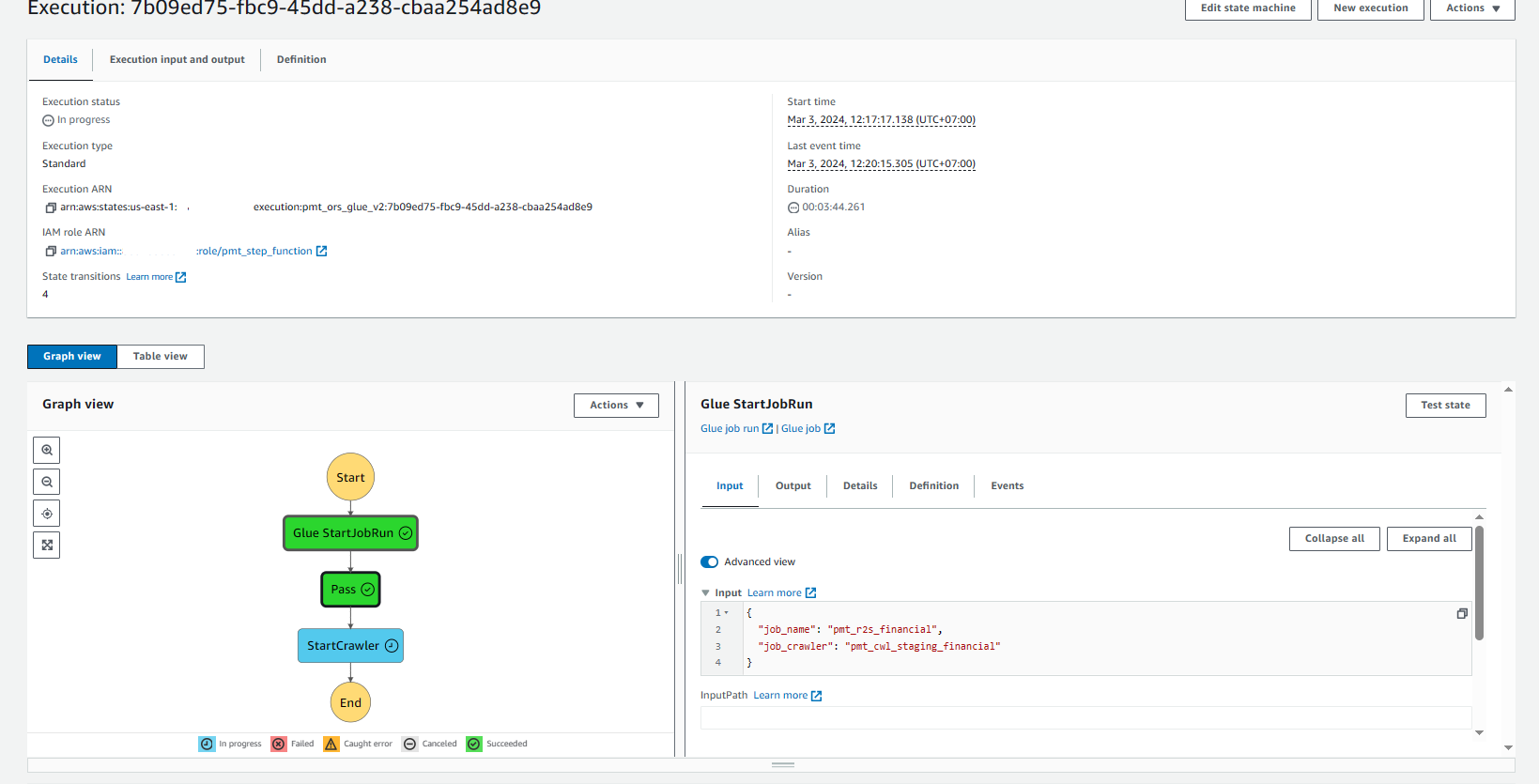The image size is (1539, 784).
Task: Copy the input JSON to clipboard
Action: click(x=1462, y=613)
